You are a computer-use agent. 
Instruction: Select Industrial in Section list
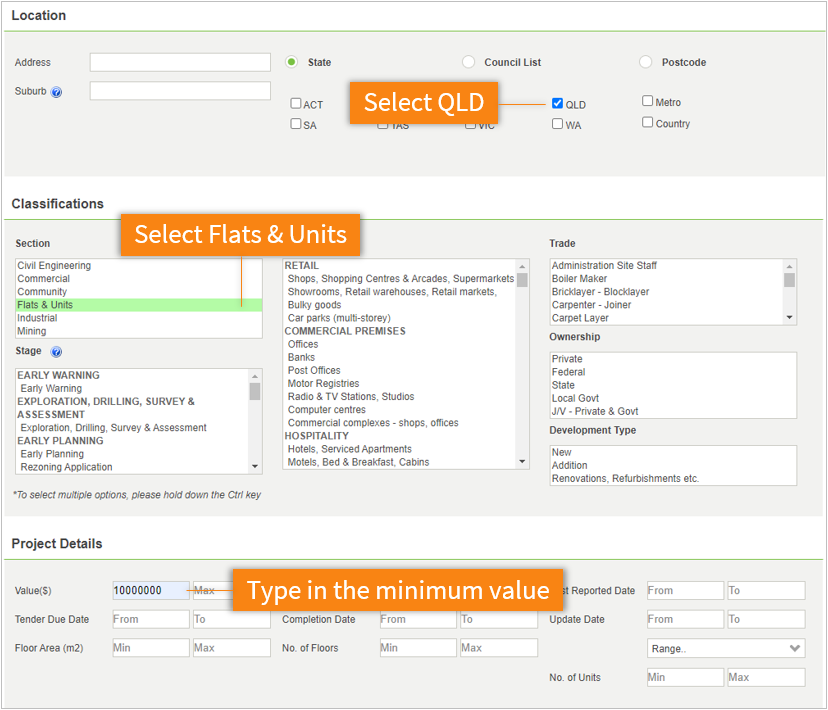tap(139, 318)
